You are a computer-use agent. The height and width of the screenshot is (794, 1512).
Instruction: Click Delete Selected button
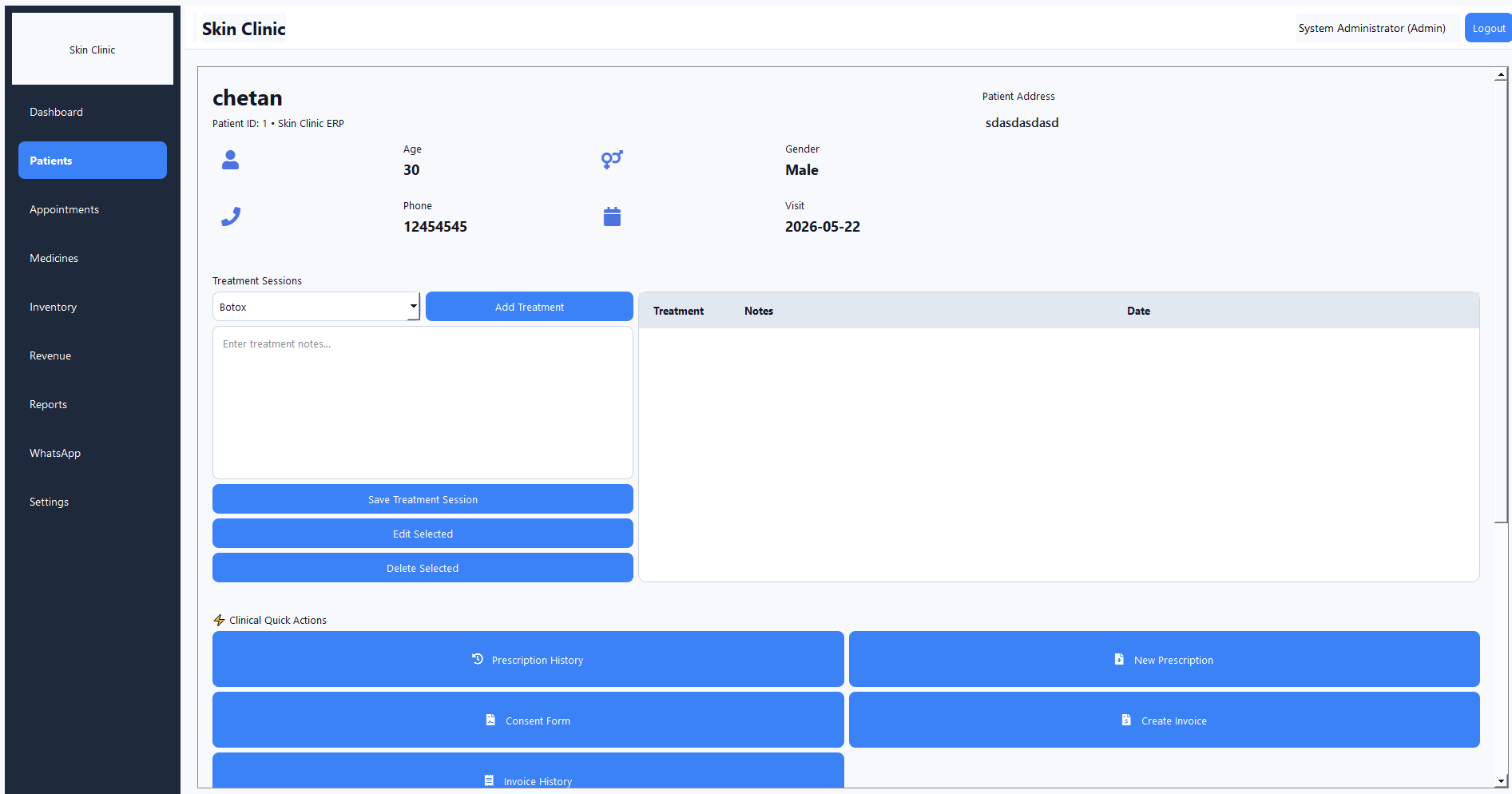point(423,568)
